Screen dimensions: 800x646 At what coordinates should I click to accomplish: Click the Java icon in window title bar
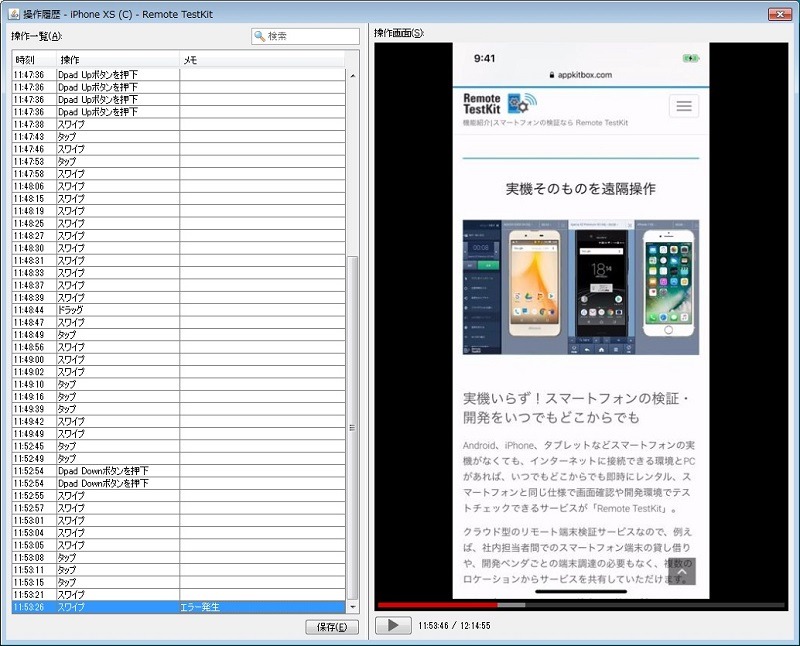(14, 14)
